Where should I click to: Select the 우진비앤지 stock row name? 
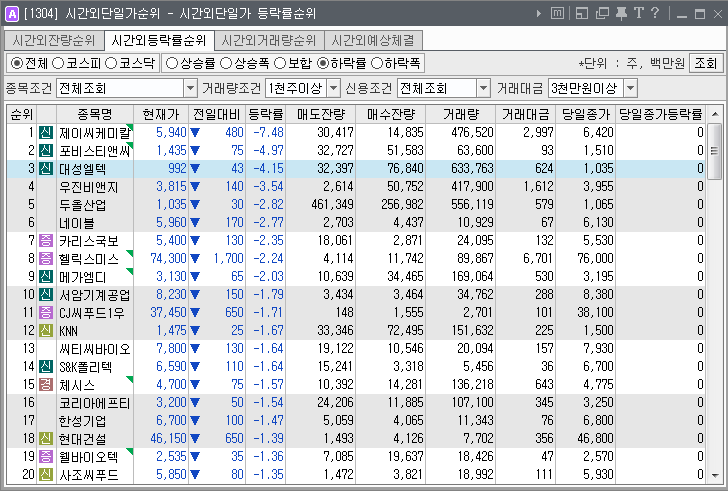point(89,187)
